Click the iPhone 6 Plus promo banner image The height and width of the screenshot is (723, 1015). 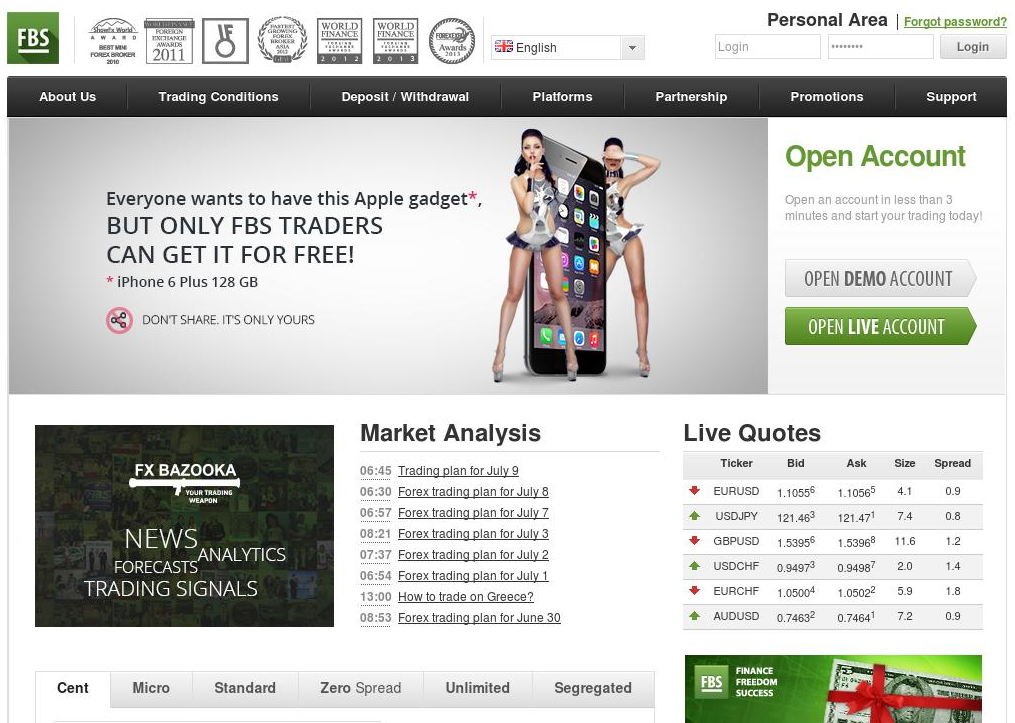pos(388,256)
